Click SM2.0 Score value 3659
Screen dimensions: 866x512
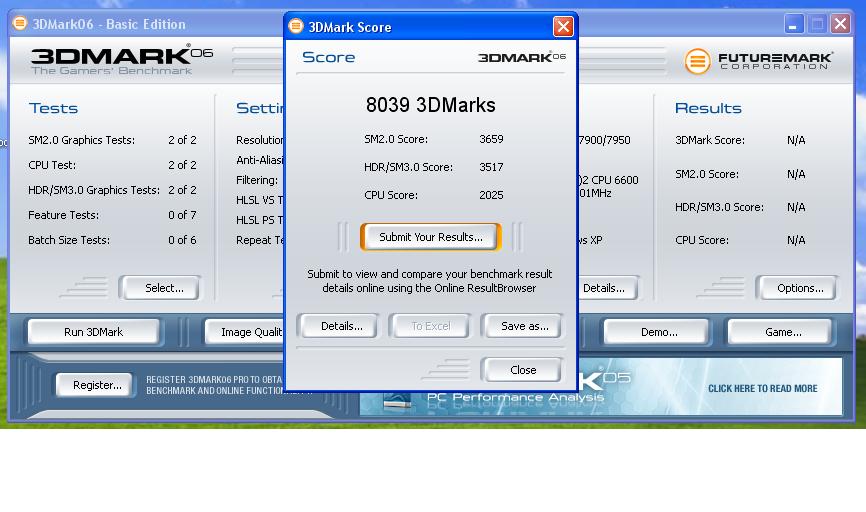pyautogui.click(x=491, y=139)
